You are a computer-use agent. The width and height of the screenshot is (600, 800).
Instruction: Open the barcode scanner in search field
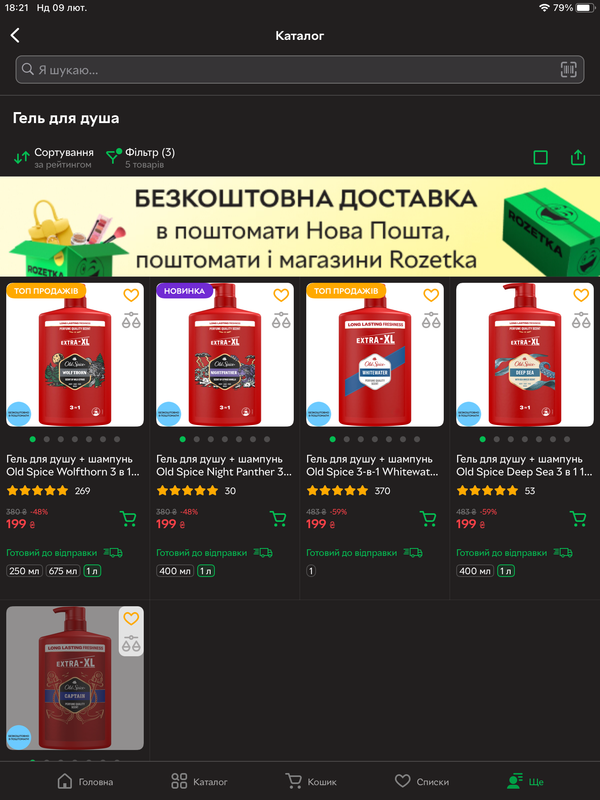click(x=568, y=69)
